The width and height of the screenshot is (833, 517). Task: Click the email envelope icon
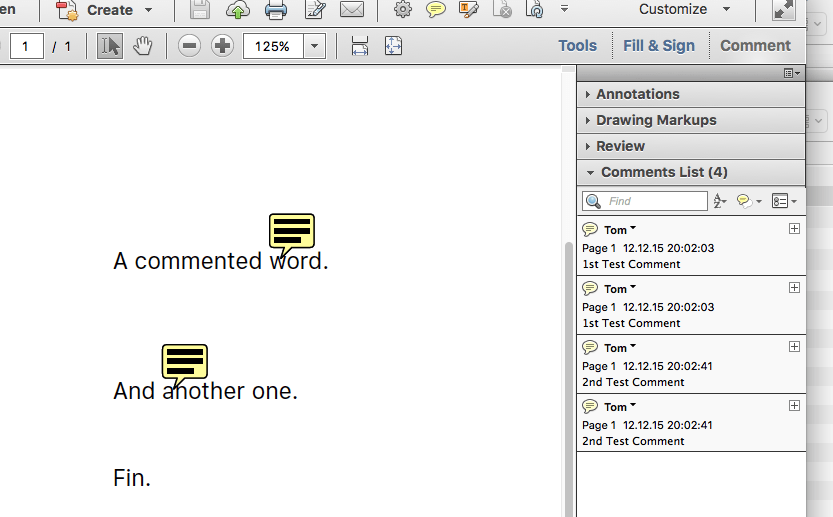tap(351, 10)
